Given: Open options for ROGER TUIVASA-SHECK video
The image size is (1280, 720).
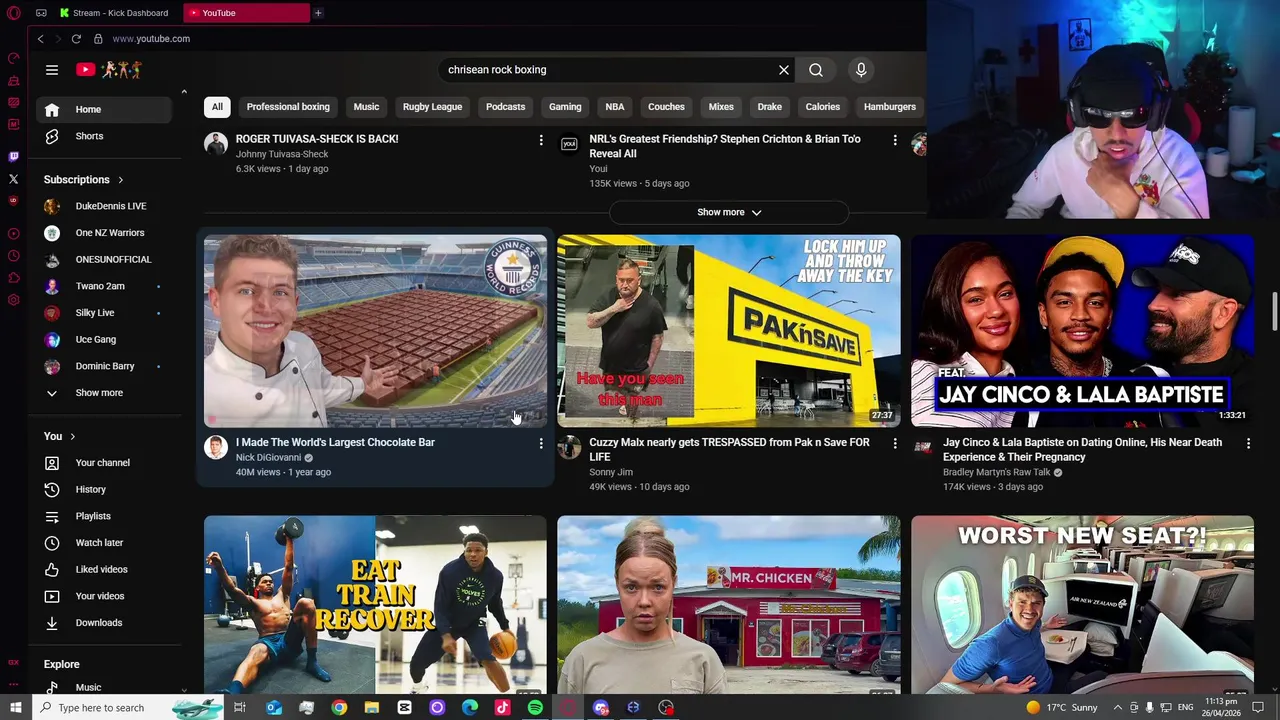Looking at the screenshot, I should click(541, 140).
